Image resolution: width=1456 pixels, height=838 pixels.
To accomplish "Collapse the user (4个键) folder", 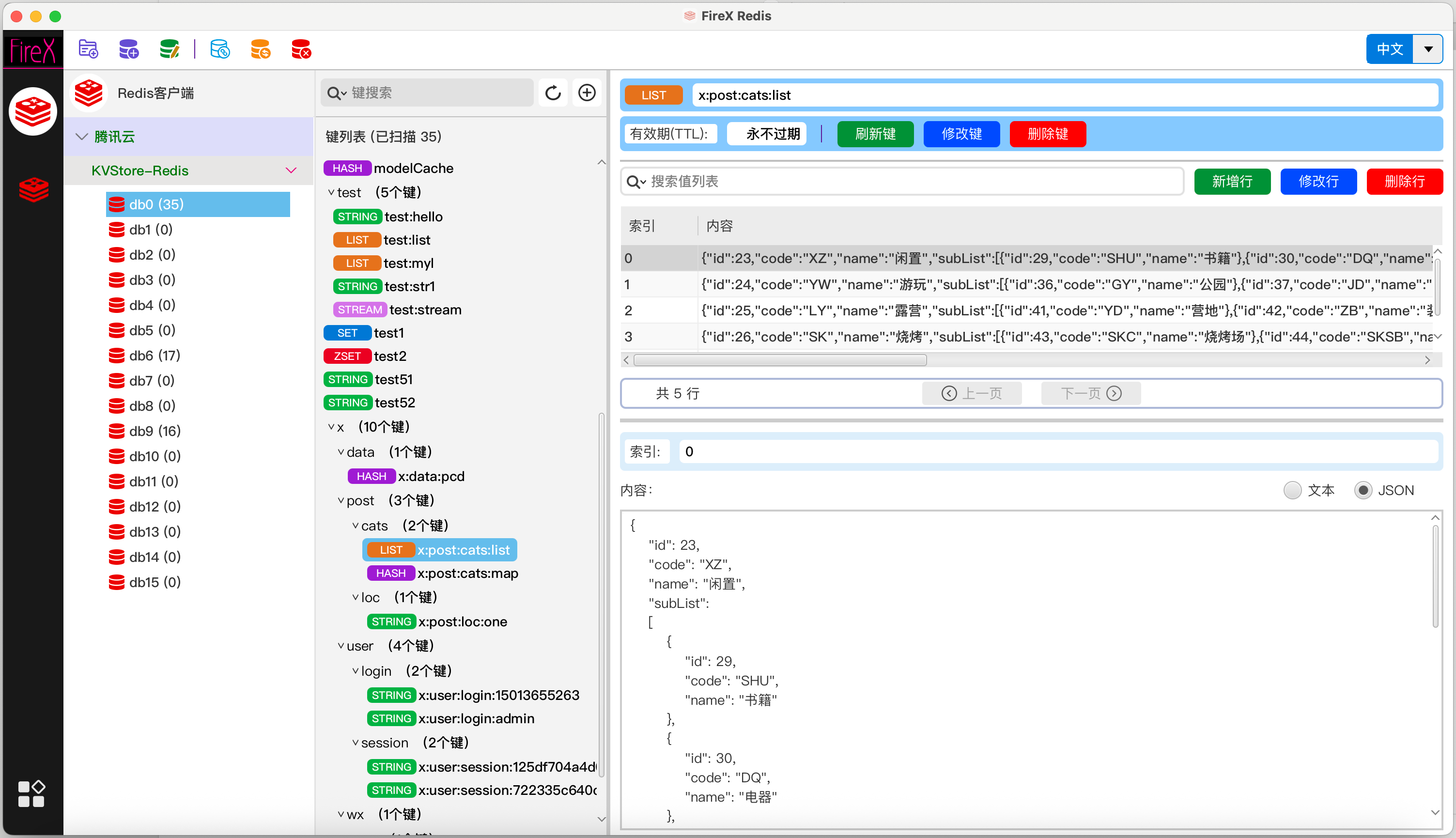I will (341, 646).
